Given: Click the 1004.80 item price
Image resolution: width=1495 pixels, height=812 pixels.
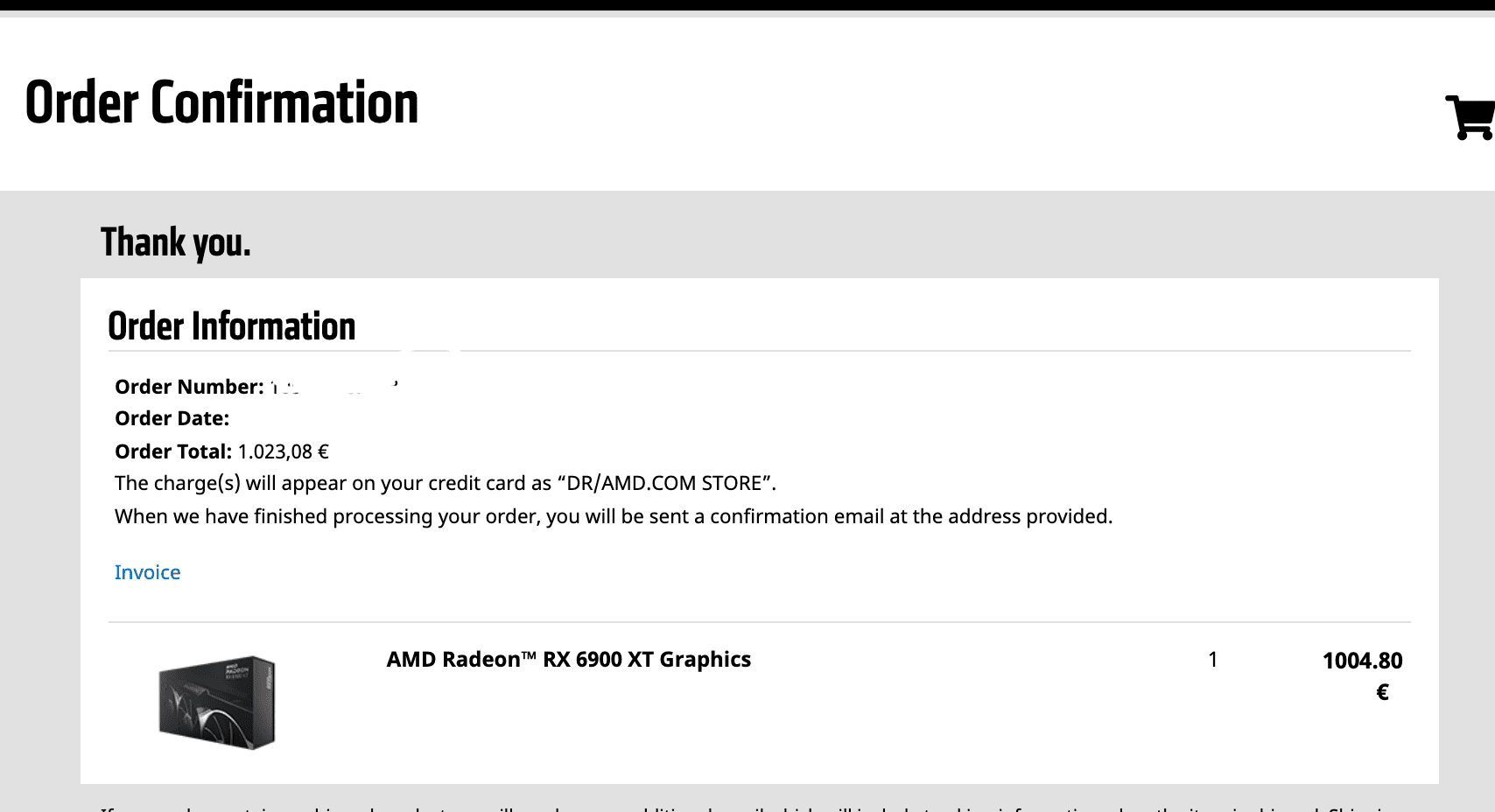Looking at the screenshot, I should pos(1362,661).
